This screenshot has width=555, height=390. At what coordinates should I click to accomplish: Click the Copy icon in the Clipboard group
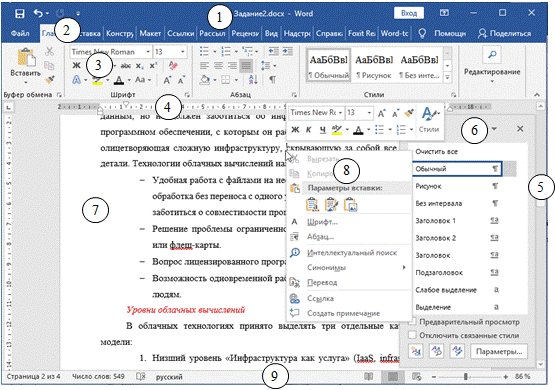50,66
